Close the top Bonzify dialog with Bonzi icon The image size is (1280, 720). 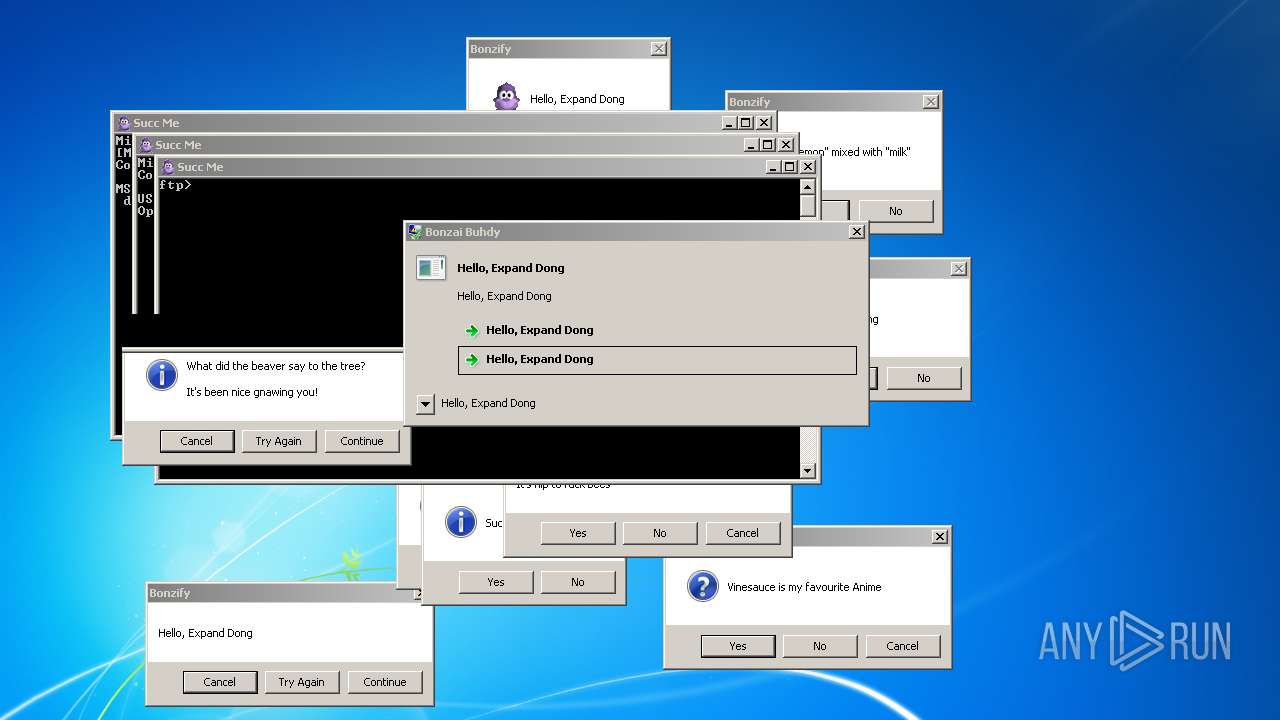658,48
